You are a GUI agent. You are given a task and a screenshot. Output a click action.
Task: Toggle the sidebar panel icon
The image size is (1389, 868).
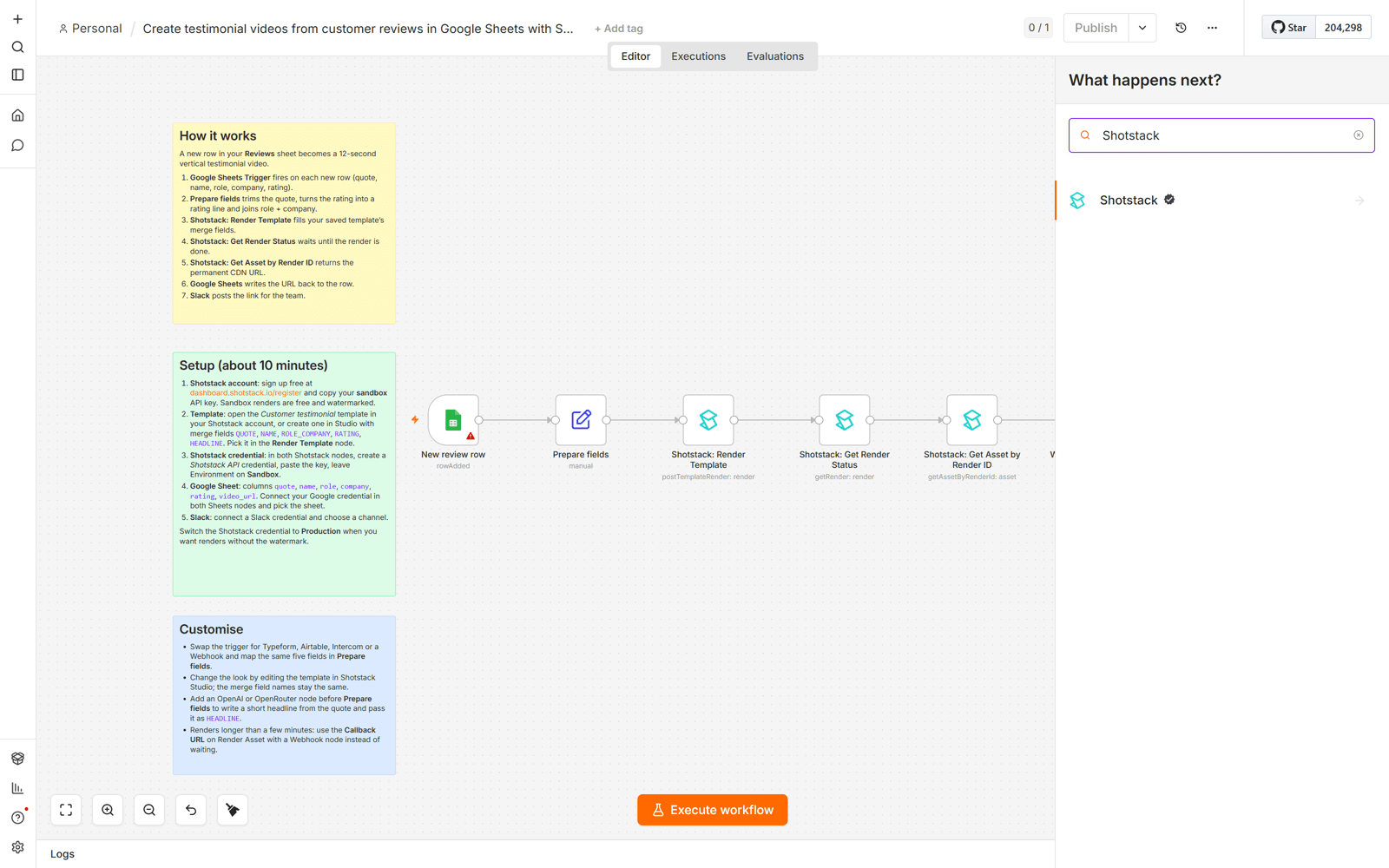tap(17, 75)
